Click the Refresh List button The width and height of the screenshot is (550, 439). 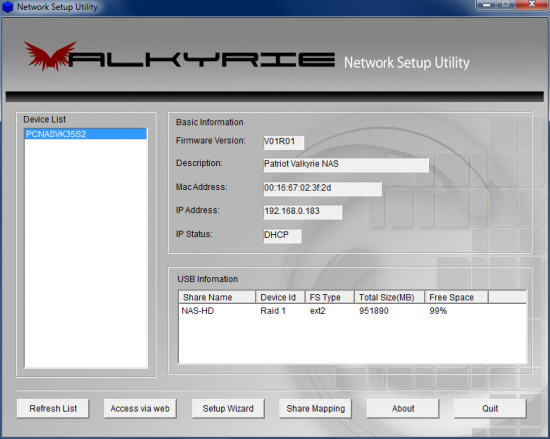(53, 408)
